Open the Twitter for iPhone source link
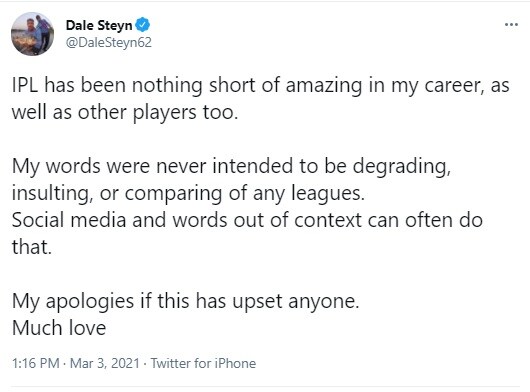The height and width of the screenshot is (392, 530). click(203, 363)
